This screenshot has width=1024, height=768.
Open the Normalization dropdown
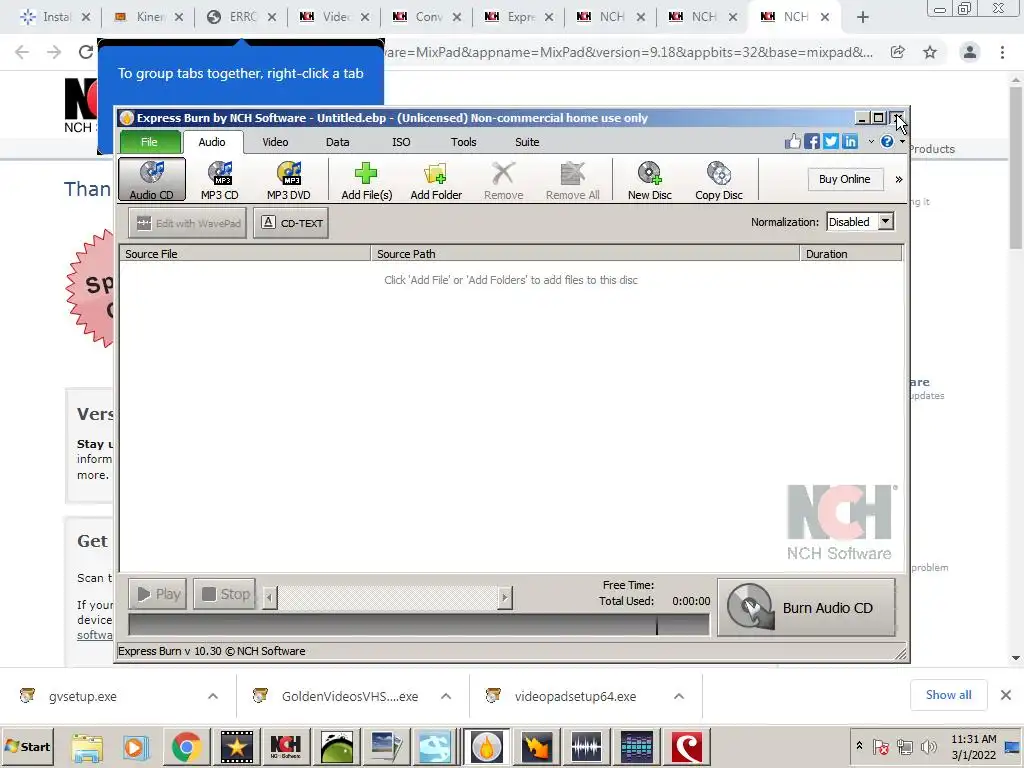(x=859, y=222)
